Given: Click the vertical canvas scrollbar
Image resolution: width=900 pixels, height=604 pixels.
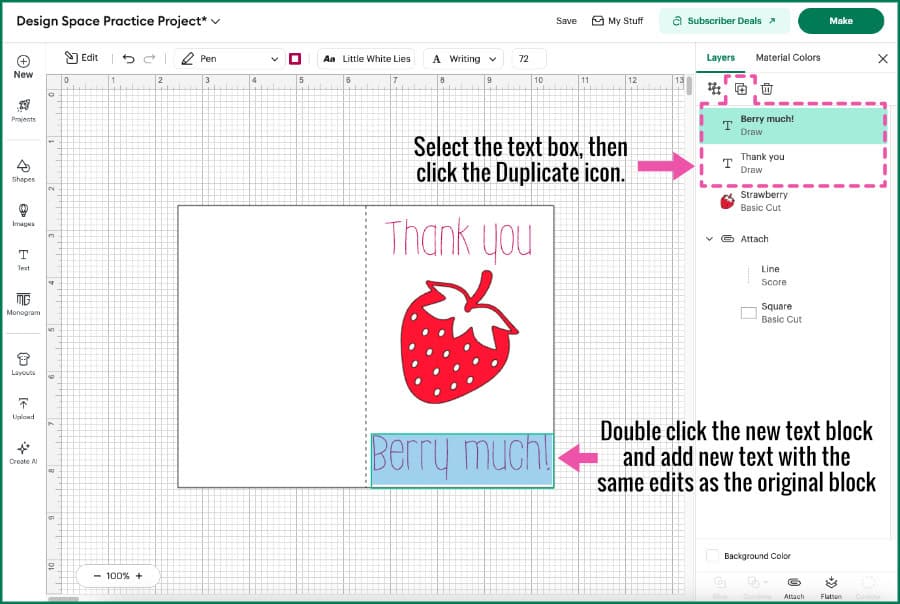Looking at the screenshot, I should pyautogui.click(x=689, y=86).
